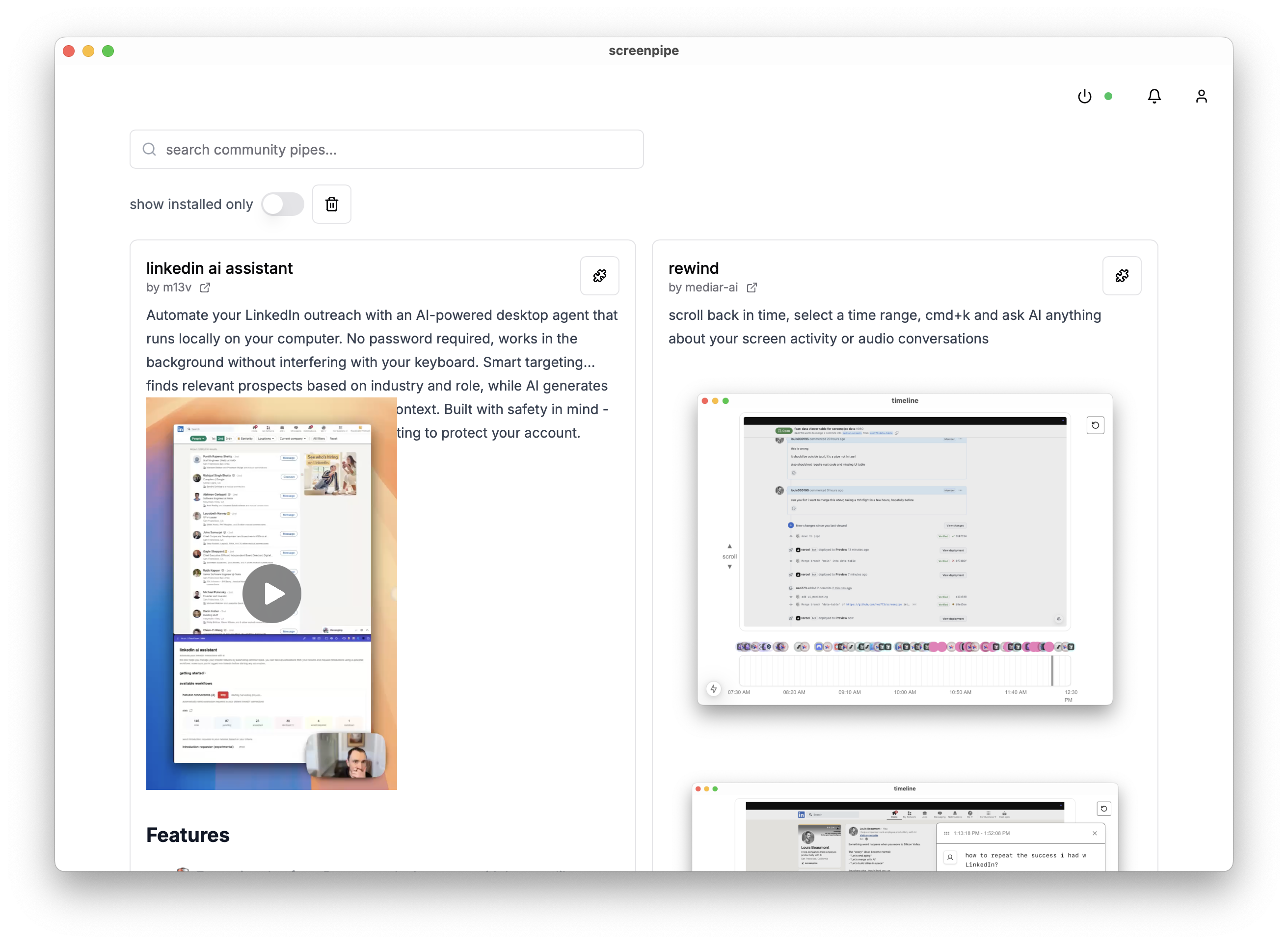Click search magnifier icon in search bar
The height and width of the screenshot is (944, 1288).
tap(149, 149)
